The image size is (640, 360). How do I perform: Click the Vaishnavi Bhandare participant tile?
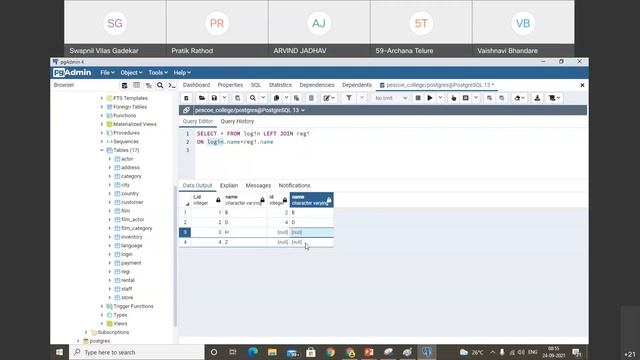(523, 29)
